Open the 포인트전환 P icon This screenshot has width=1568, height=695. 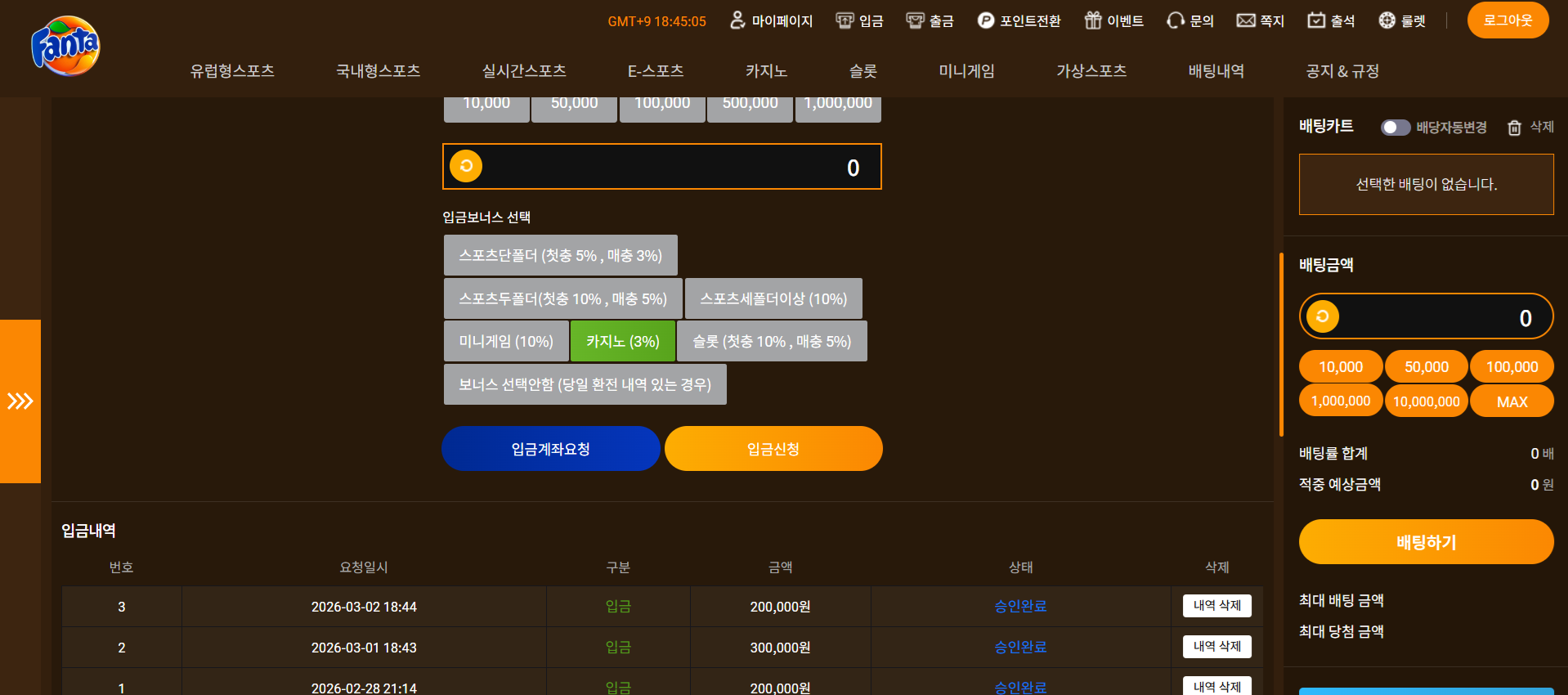pyautogui.click(x=986, y=20)
